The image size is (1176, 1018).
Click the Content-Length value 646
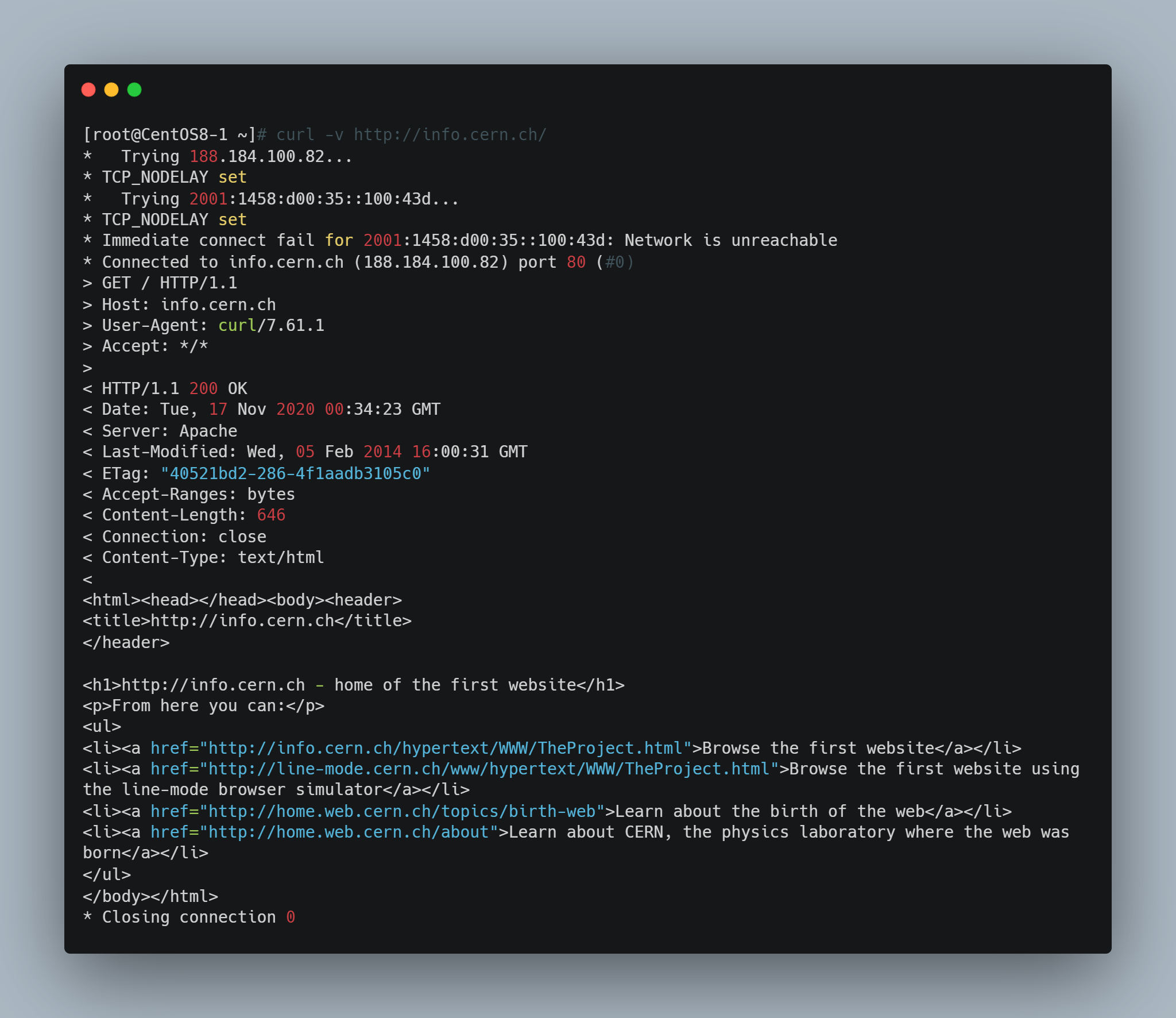click(x=271, y=515)
